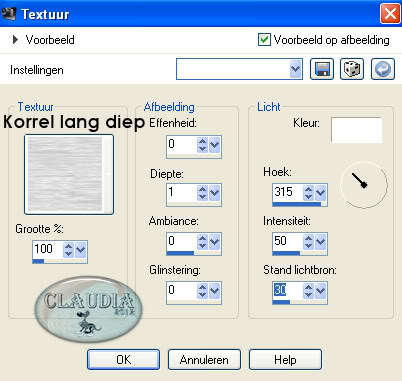Open the Intensiteit slider dropdown
This screenshot has width=402, height=381.
[x=320, y=242]
